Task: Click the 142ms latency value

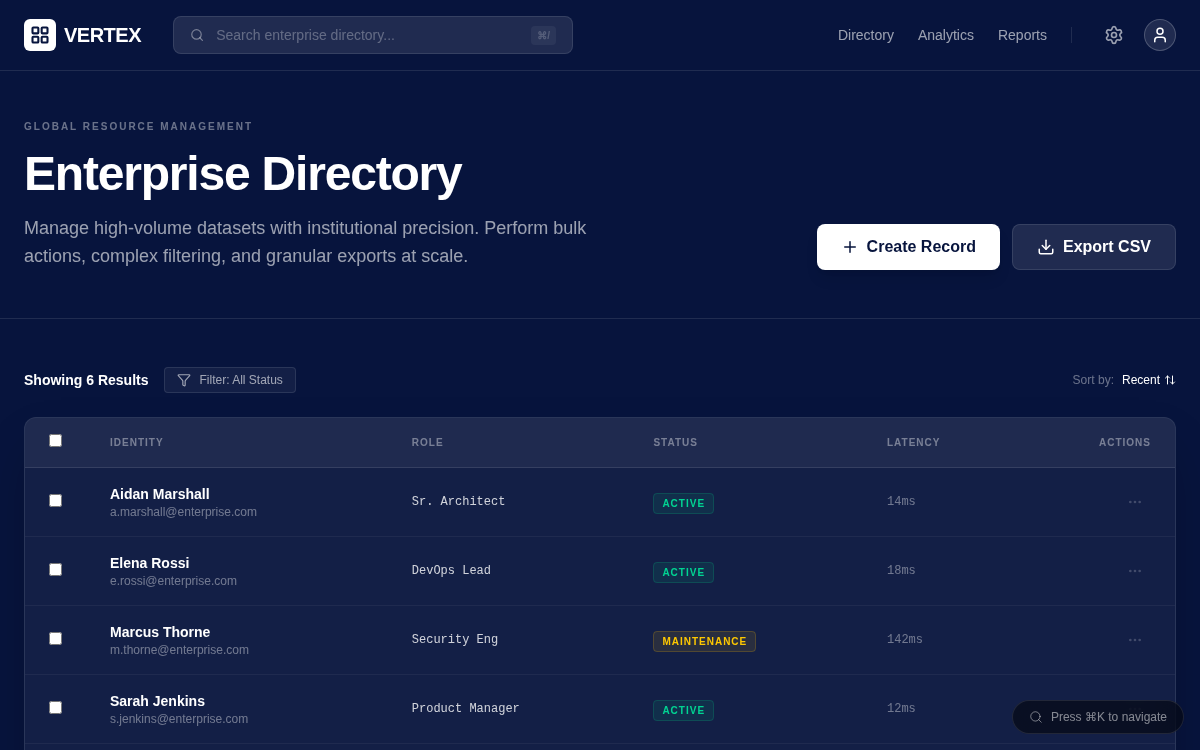Action: [905, 640]
